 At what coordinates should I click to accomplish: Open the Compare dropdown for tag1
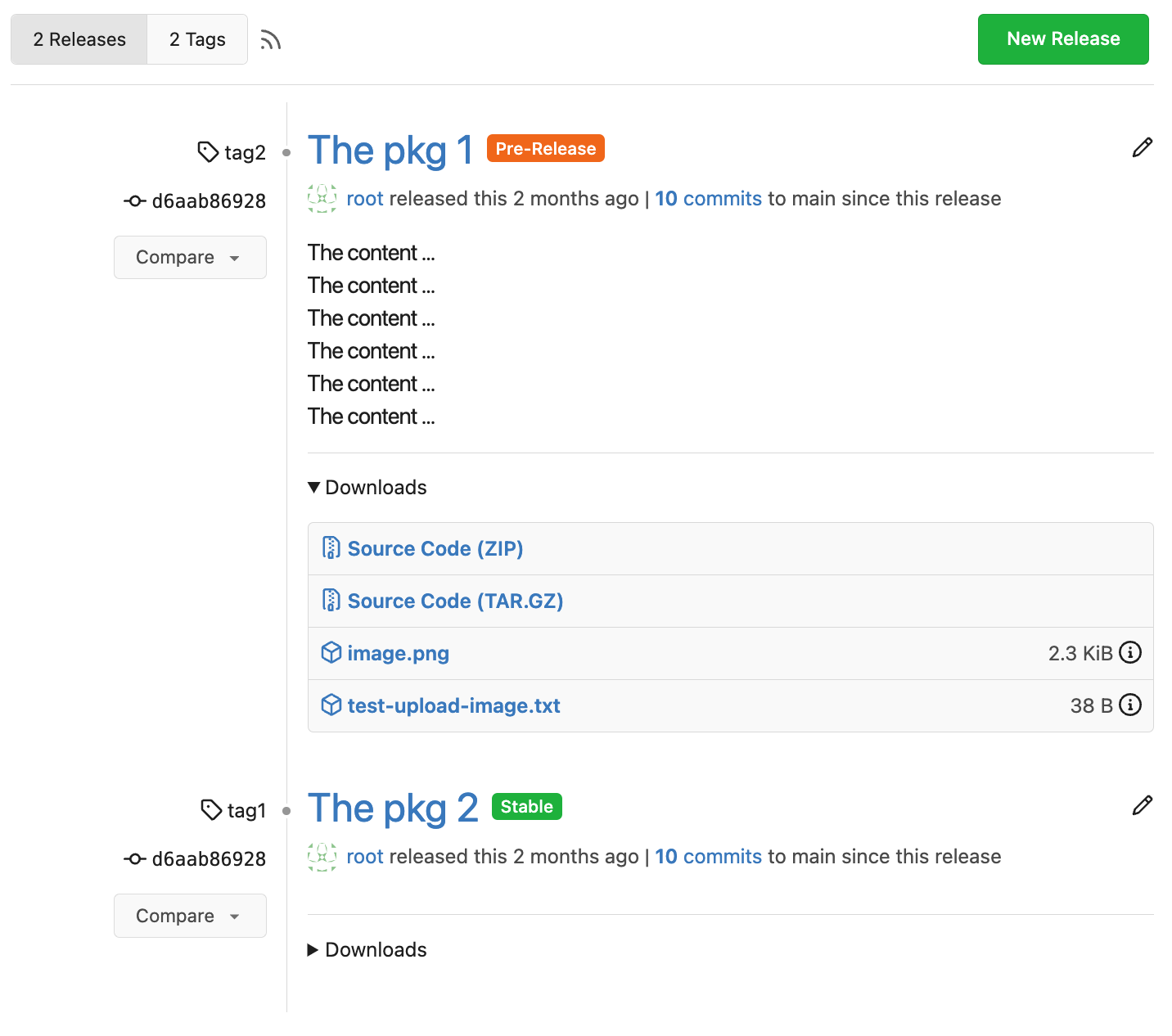point(190,916)
